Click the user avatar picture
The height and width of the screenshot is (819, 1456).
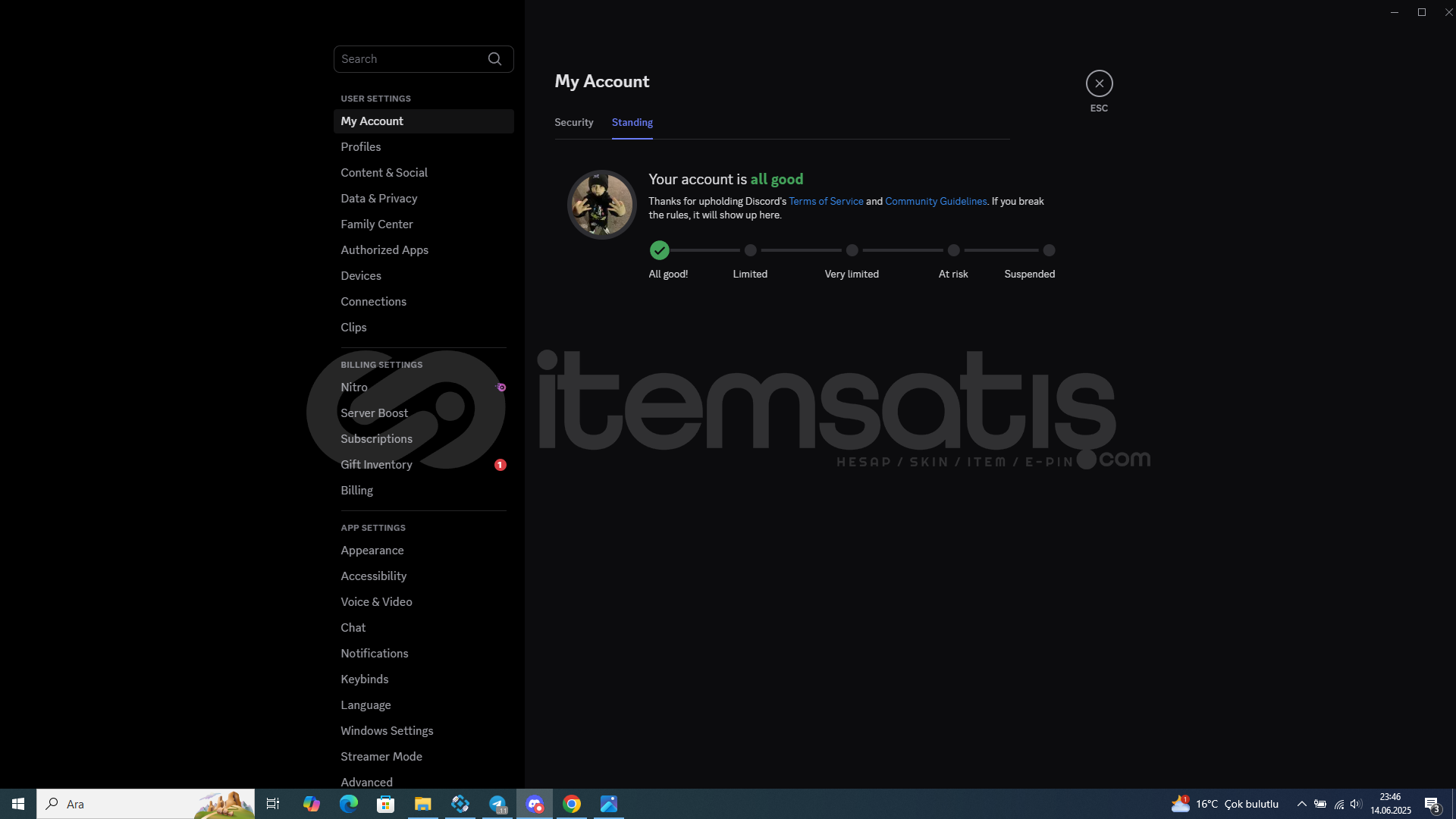(x=602, y=205)
